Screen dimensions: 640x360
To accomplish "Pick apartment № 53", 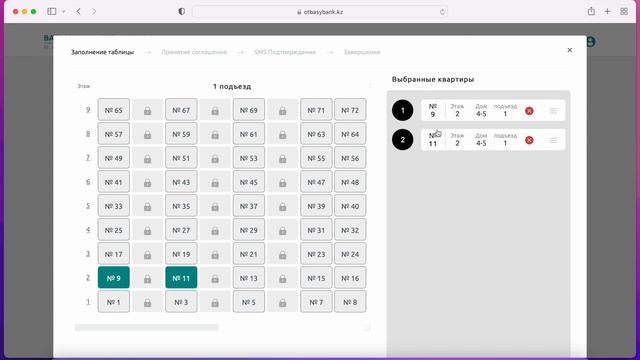I will tap(249, 158).
